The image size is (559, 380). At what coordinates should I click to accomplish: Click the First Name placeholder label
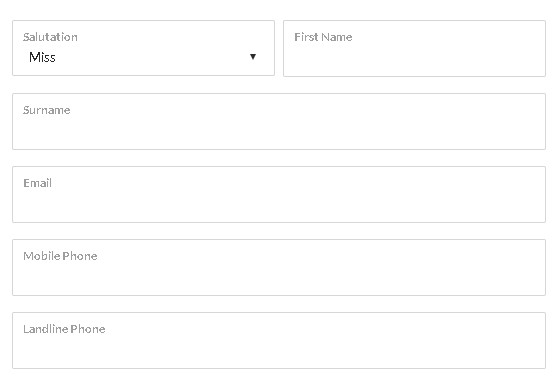tap(323, 37)
